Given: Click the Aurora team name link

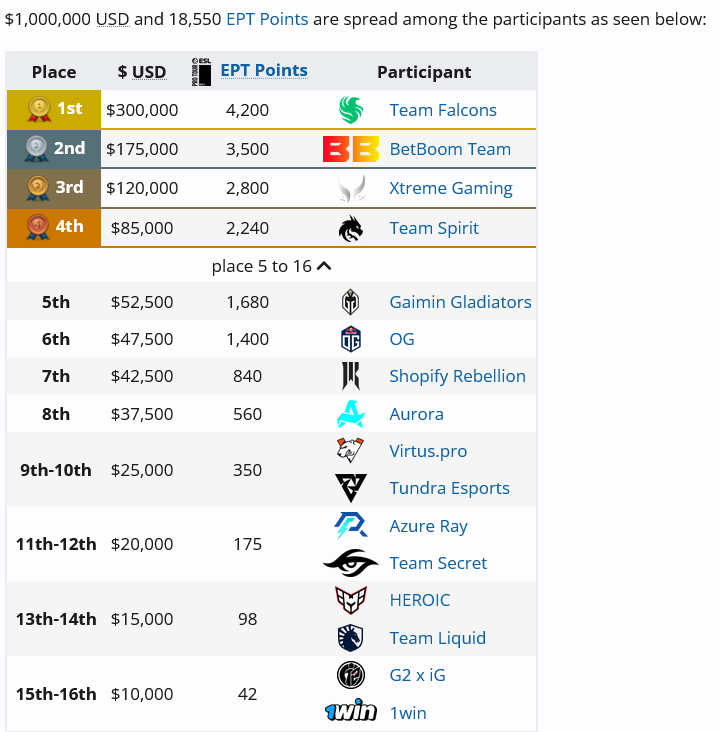Looking at the screenshot, I should click(416, 414).
